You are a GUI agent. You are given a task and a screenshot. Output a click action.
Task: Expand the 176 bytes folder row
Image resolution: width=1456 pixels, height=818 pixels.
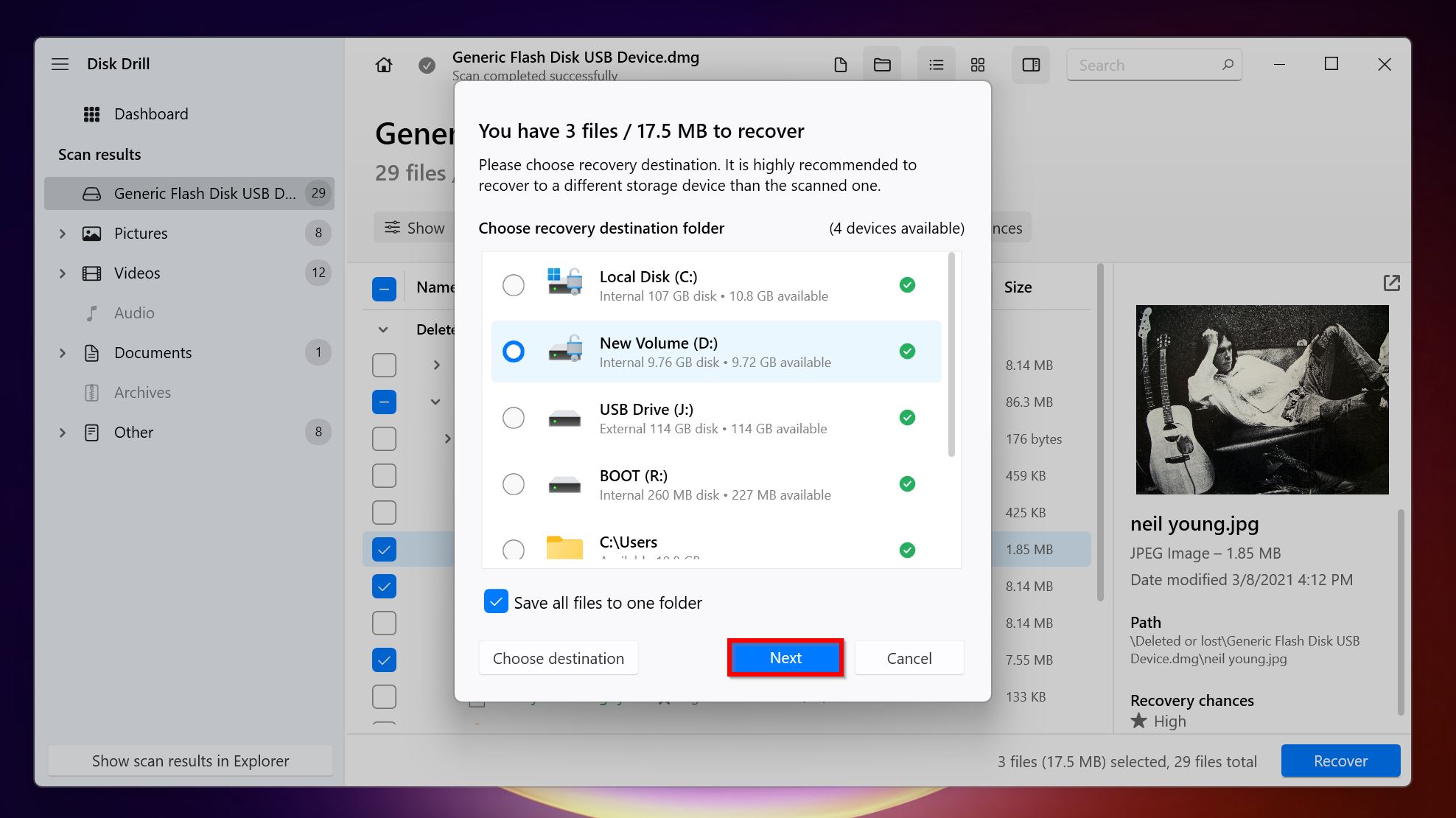447,438
